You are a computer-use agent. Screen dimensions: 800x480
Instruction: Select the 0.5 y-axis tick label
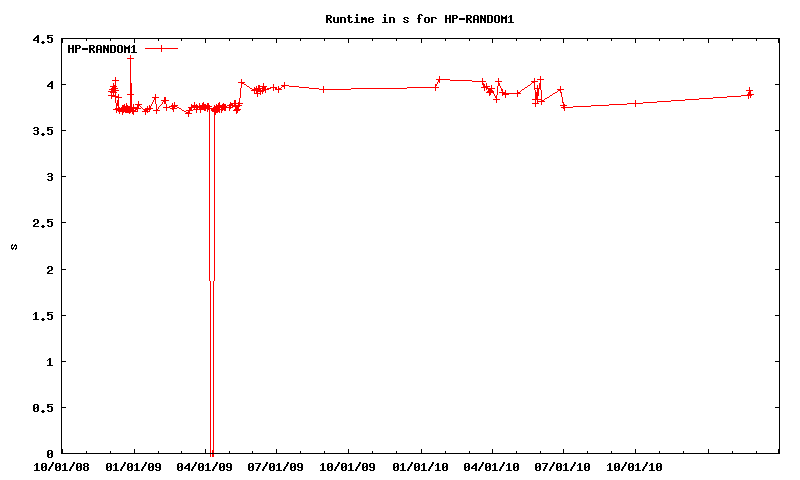click(43, 408)
